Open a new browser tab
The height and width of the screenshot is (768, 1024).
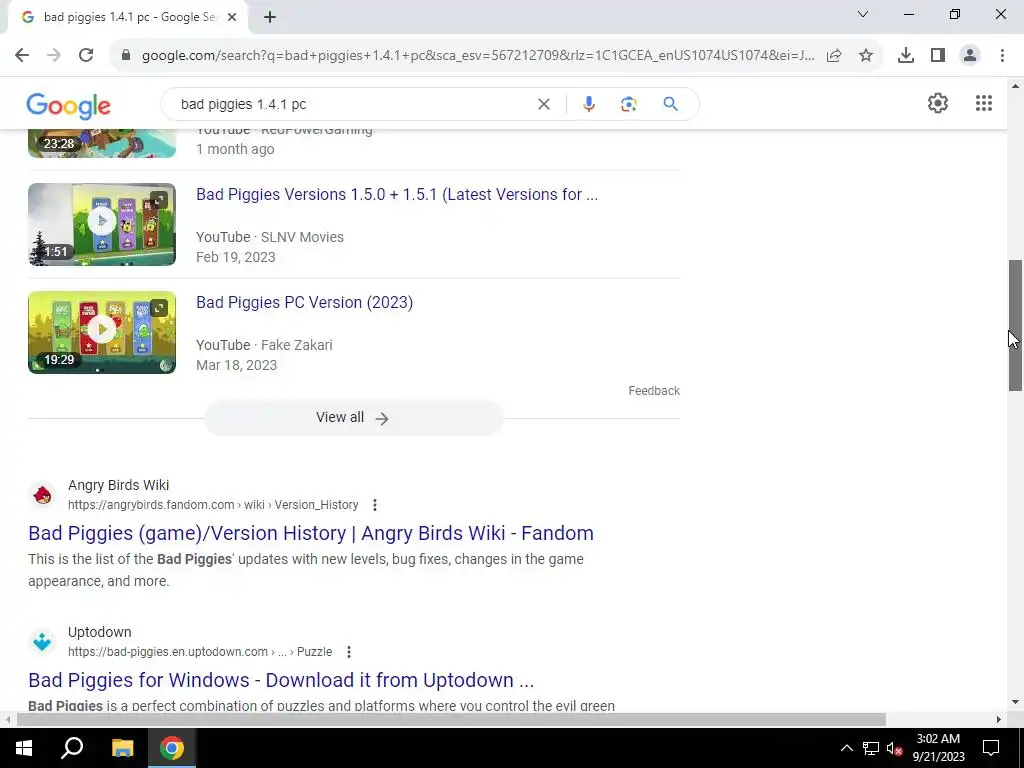click(x=270, y=17)
